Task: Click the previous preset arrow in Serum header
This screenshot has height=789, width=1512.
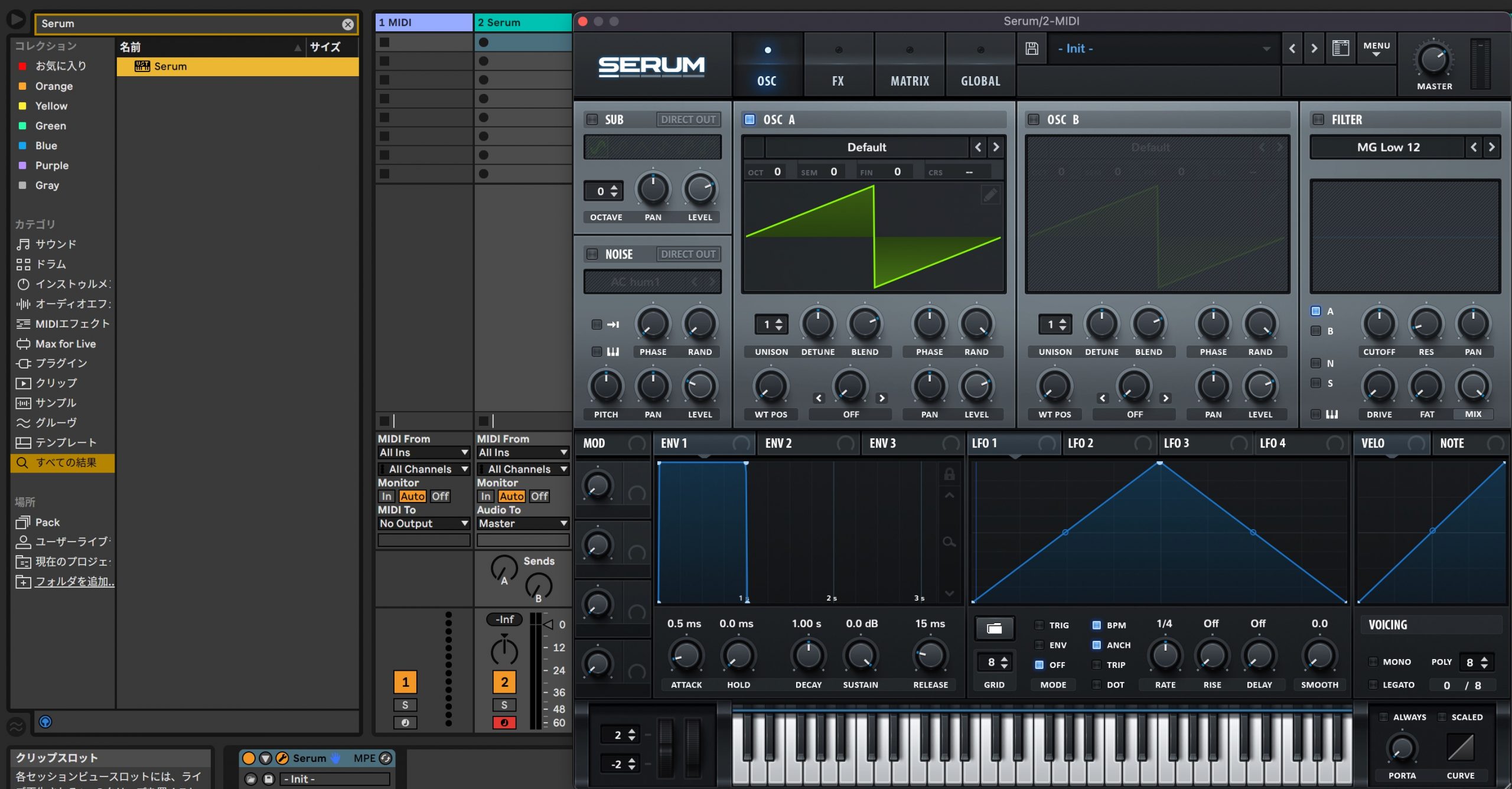Action: tap(1292, 48)
